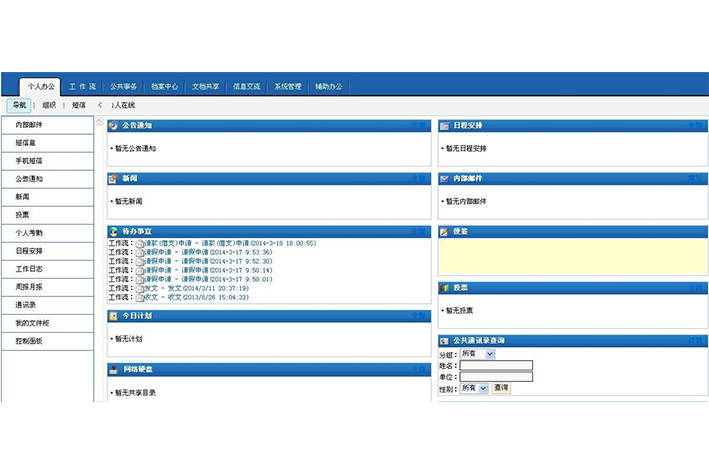
Task: Click the 待办事宜 panel header icon
Action: point(113,232)
